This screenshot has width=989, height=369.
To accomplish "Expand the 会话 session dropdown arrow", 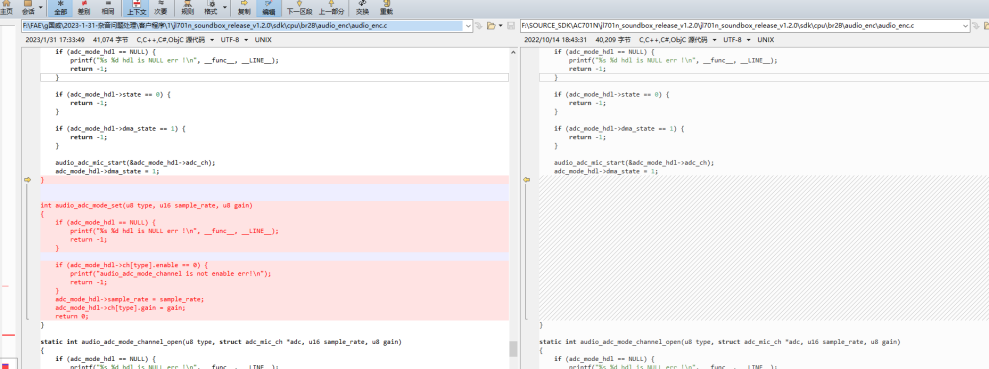I will click(x=41, y=8).
